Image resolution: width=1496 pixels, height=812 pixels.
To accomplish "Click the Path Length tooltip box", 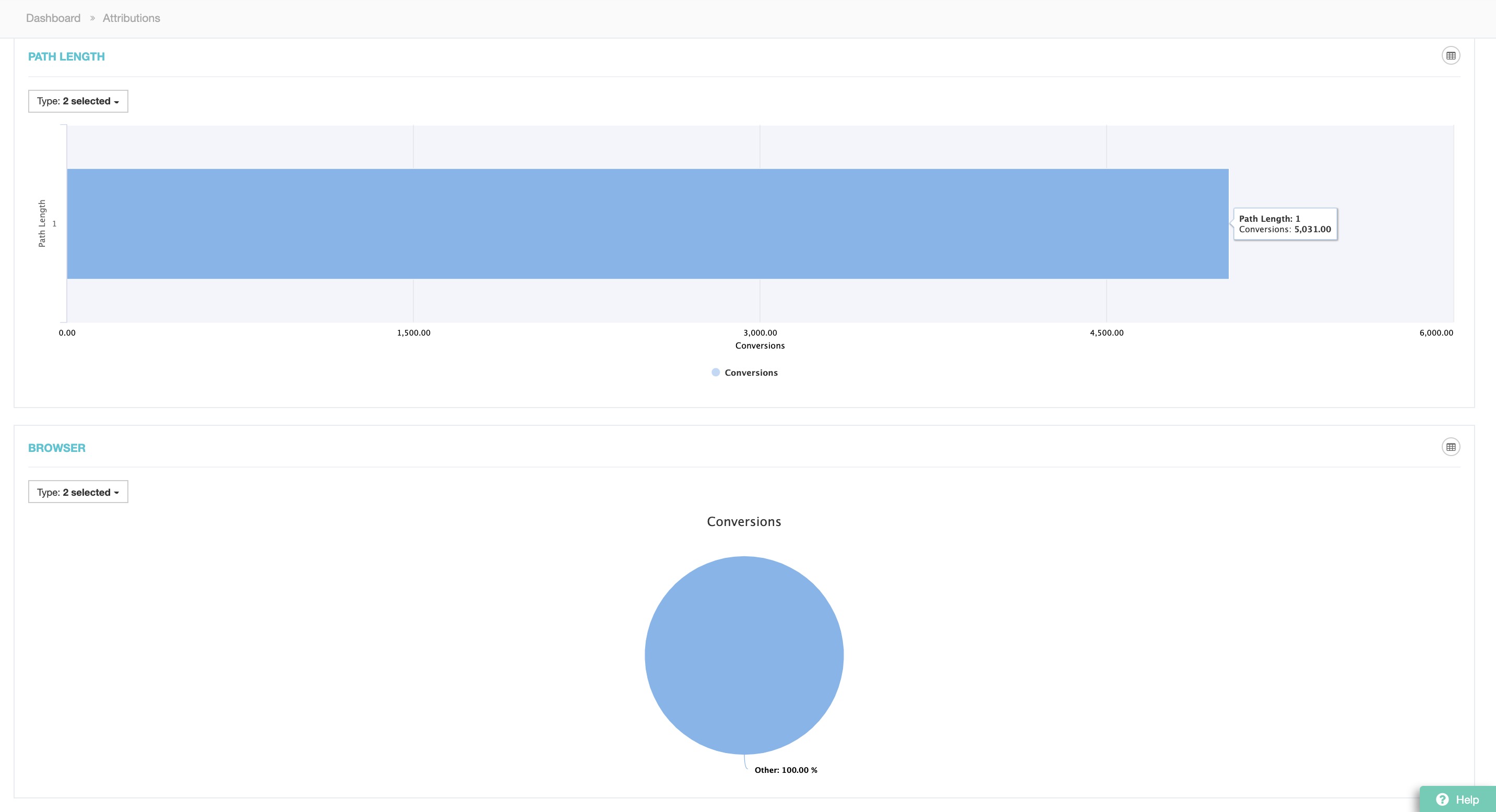I will pos(1285,224).
